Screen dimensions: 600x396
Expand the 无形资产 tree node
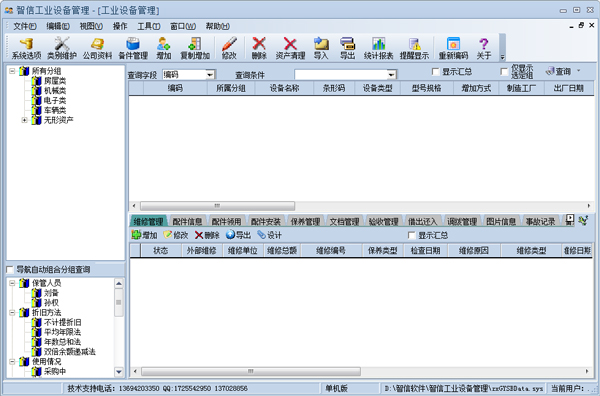click(24, 120)
